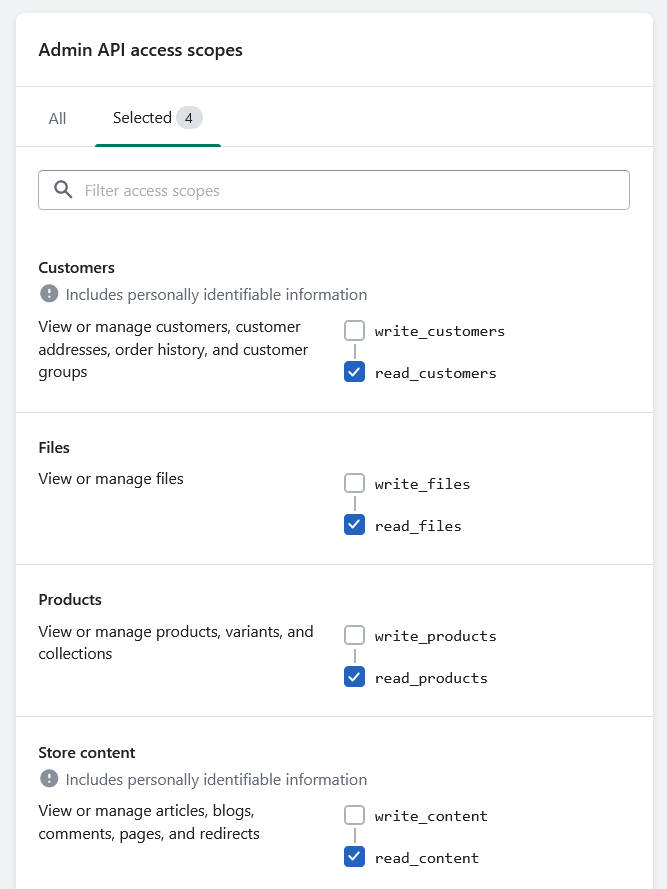Image resolution: width=667 pixels, height=889 pixels.
Task: Click the selected count badge showing 4
Action: 189,118
